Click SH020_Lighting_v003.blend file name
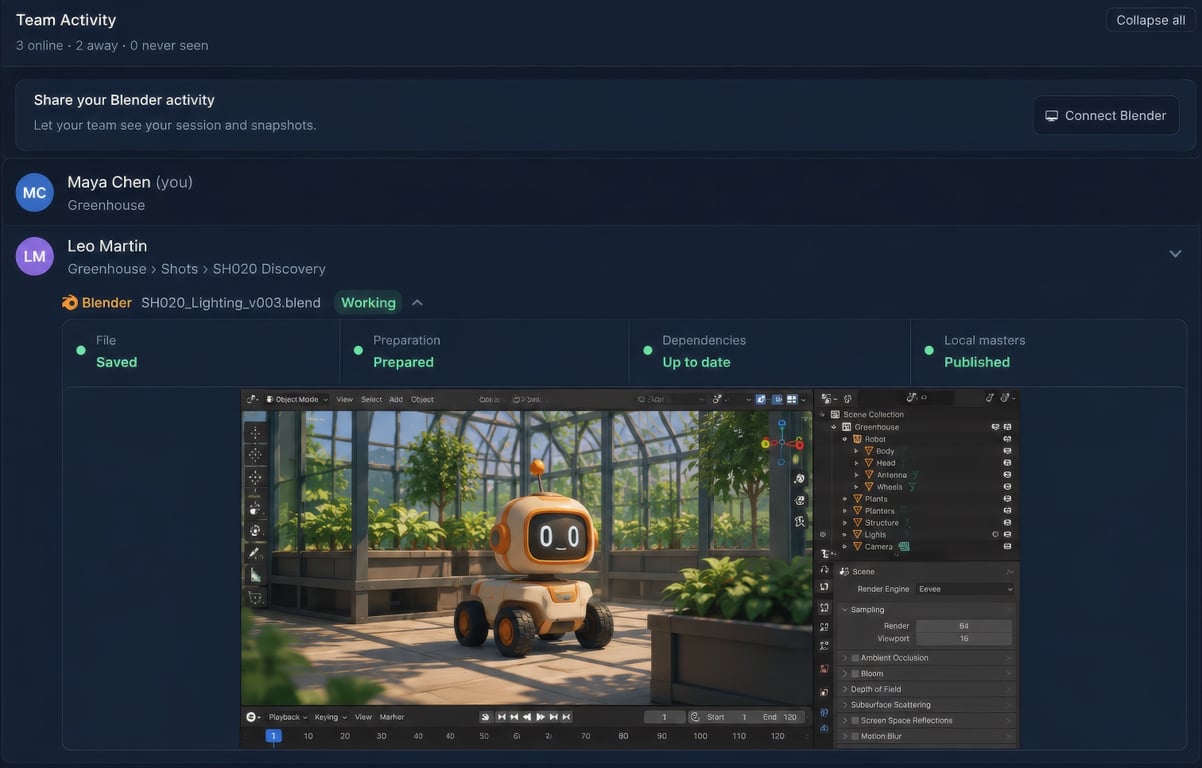This screenshot has width=1202, height=768. tap(231, 303)
